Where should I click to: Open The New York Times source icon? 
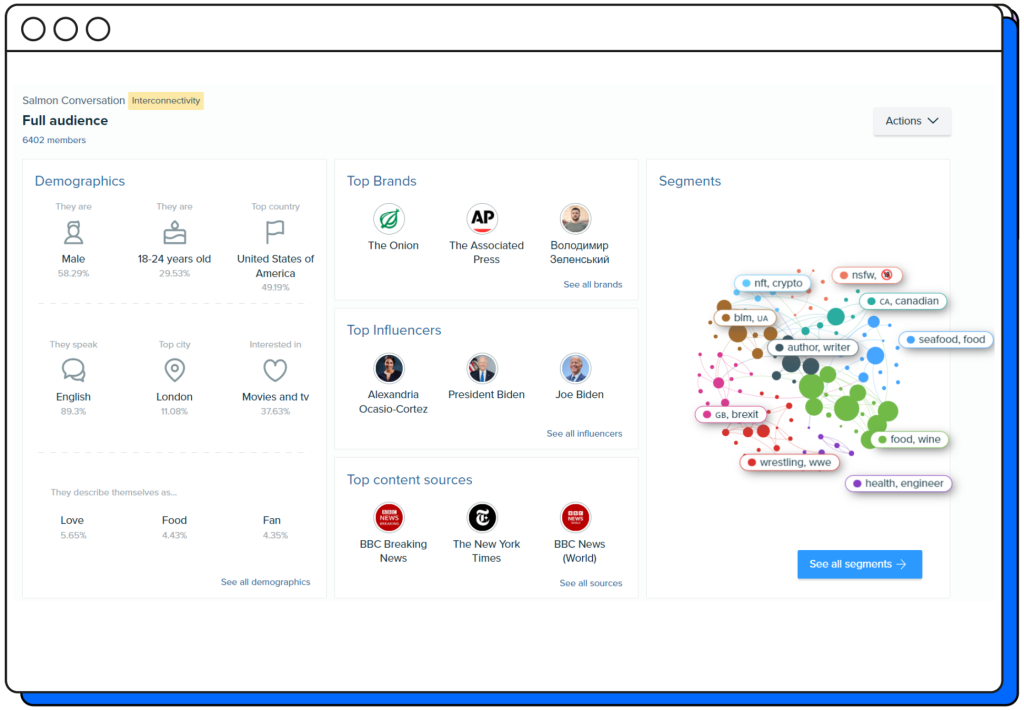[483, 517]
